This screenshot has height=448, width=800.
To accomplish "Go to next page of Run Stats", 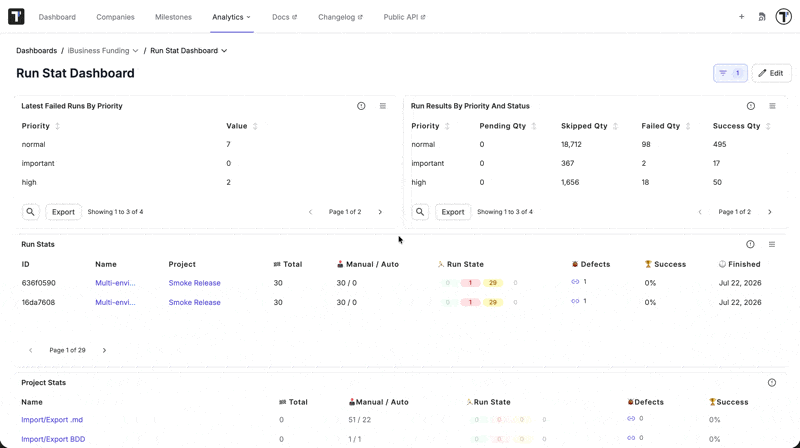I will click(104, 350).
